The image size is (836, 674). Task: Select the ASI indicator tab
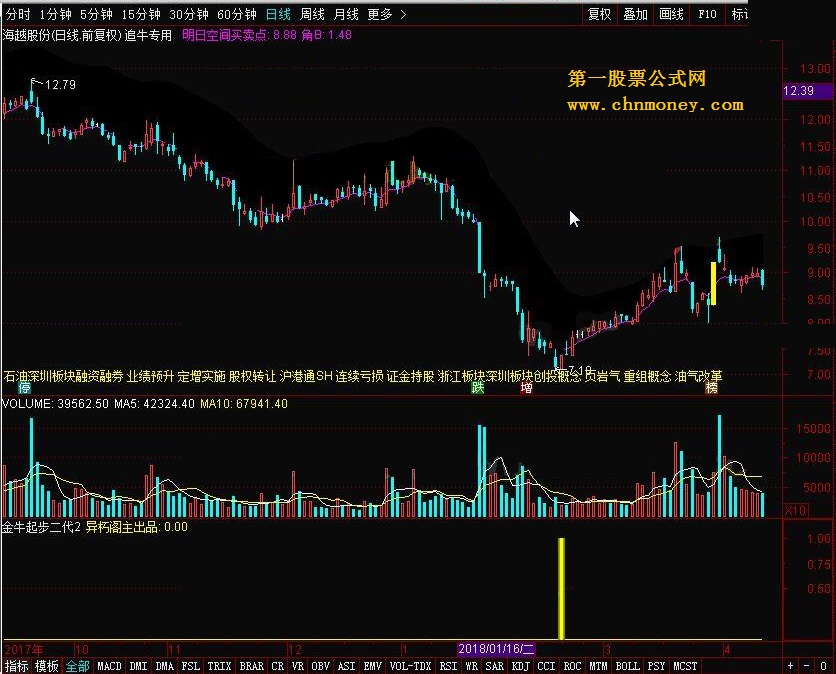pyautogui.click(x=347, y=666)
